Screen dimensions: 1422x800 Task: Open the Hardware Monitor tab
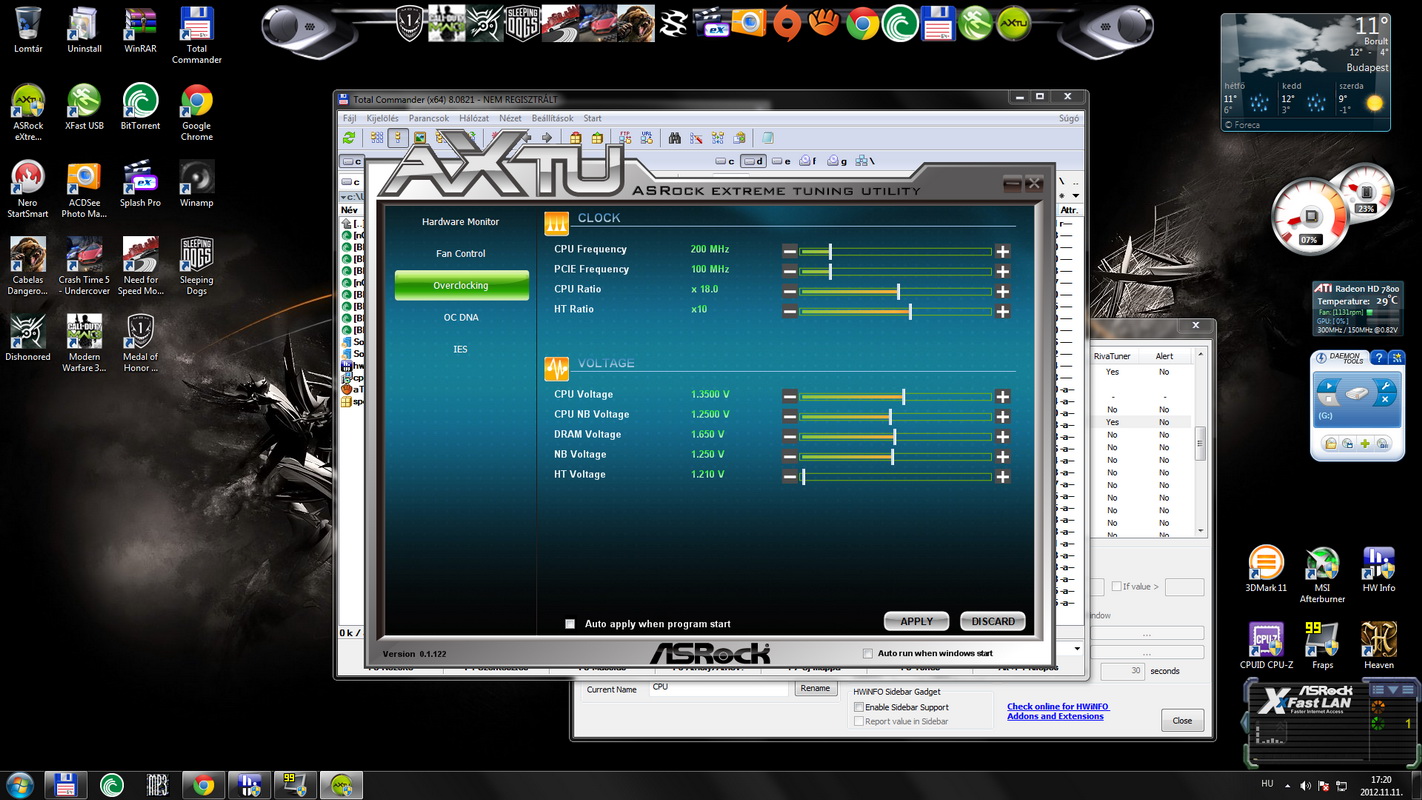tap(461, 222)
